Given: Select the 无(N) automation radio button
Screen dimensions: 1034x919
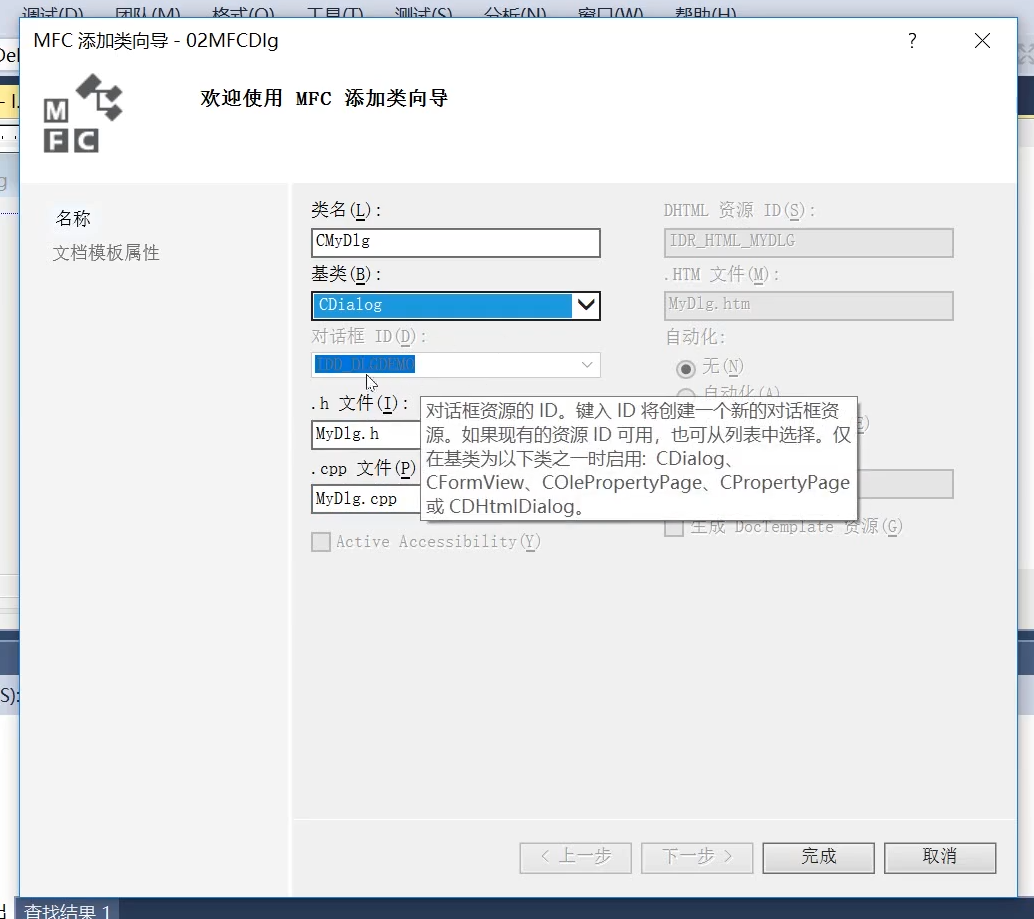Looking at the screenshot, I should [x=686, y=369].
